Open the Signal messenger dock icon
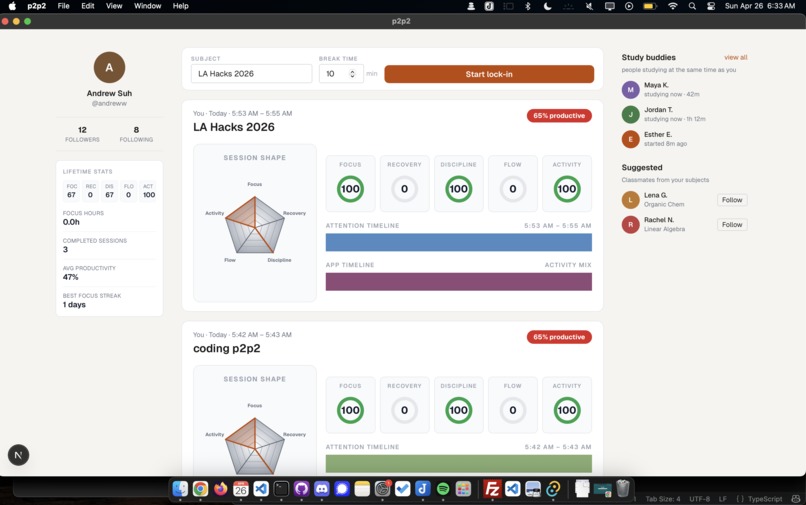 pyautogui.click(x=342, y=488)
